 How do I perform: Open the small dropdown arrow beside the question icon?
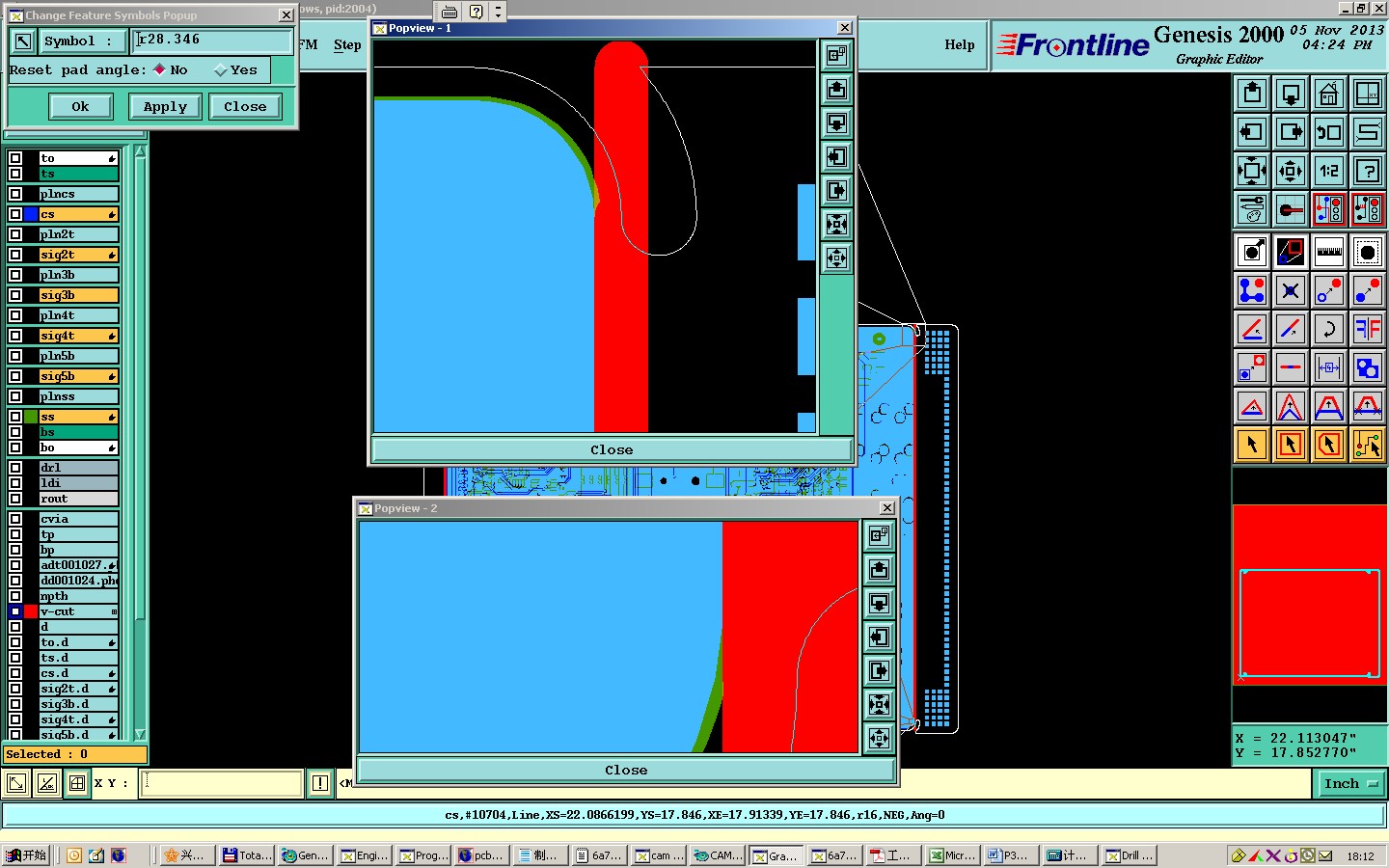point(498,12)
